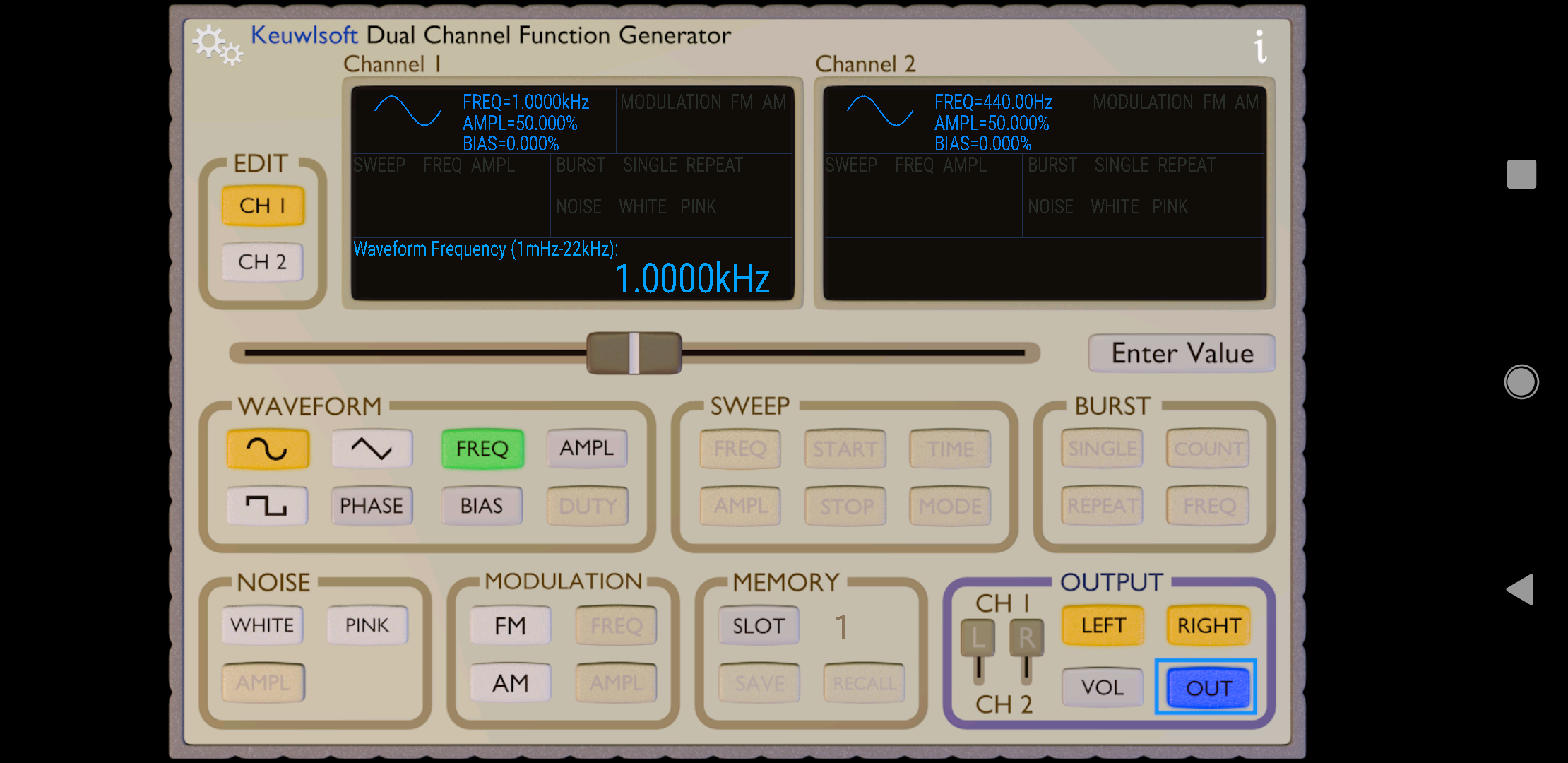Image resolution: width=1568 pixels, height=763 pixels.
Task: Enable FM modulation
Action: [510, 626]
